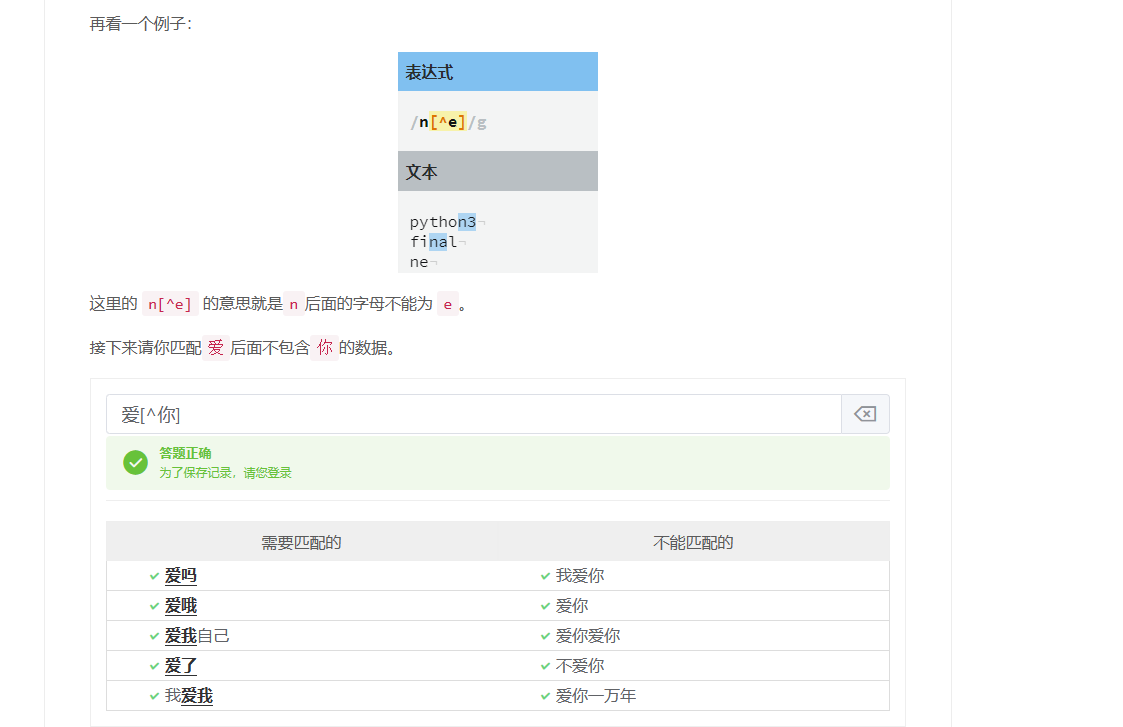Click the check icon beside 爱吗
Screen dimensions: 1123x727
(154, 576)
